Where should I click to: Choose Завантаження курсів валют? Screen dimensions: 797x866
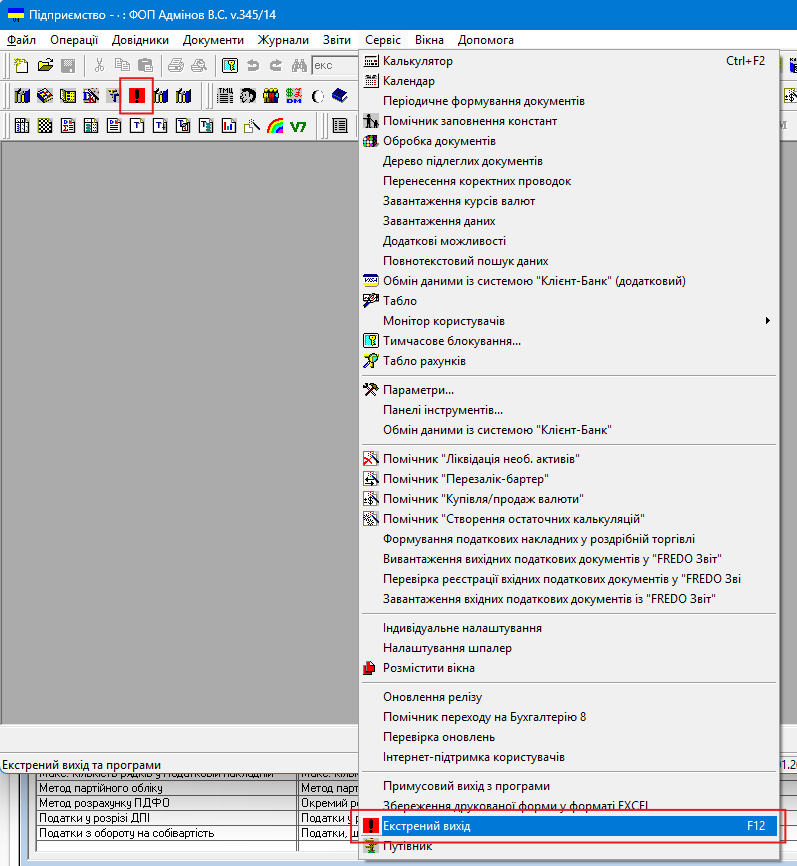pos(458,201)
